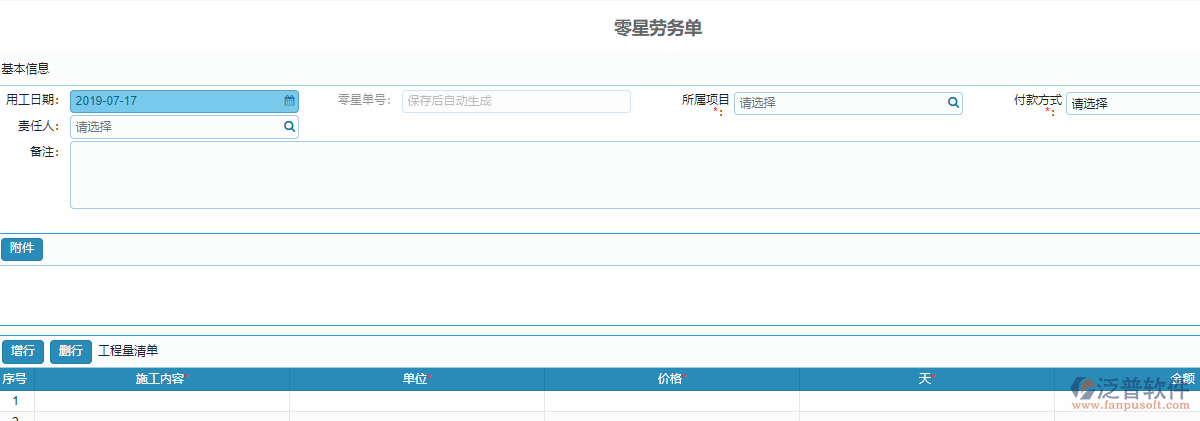Viewport: 1200px width, 421px height.
Task: Click the 用工日期 date text 2019-07-17
Action: click(x=106, y=101)
